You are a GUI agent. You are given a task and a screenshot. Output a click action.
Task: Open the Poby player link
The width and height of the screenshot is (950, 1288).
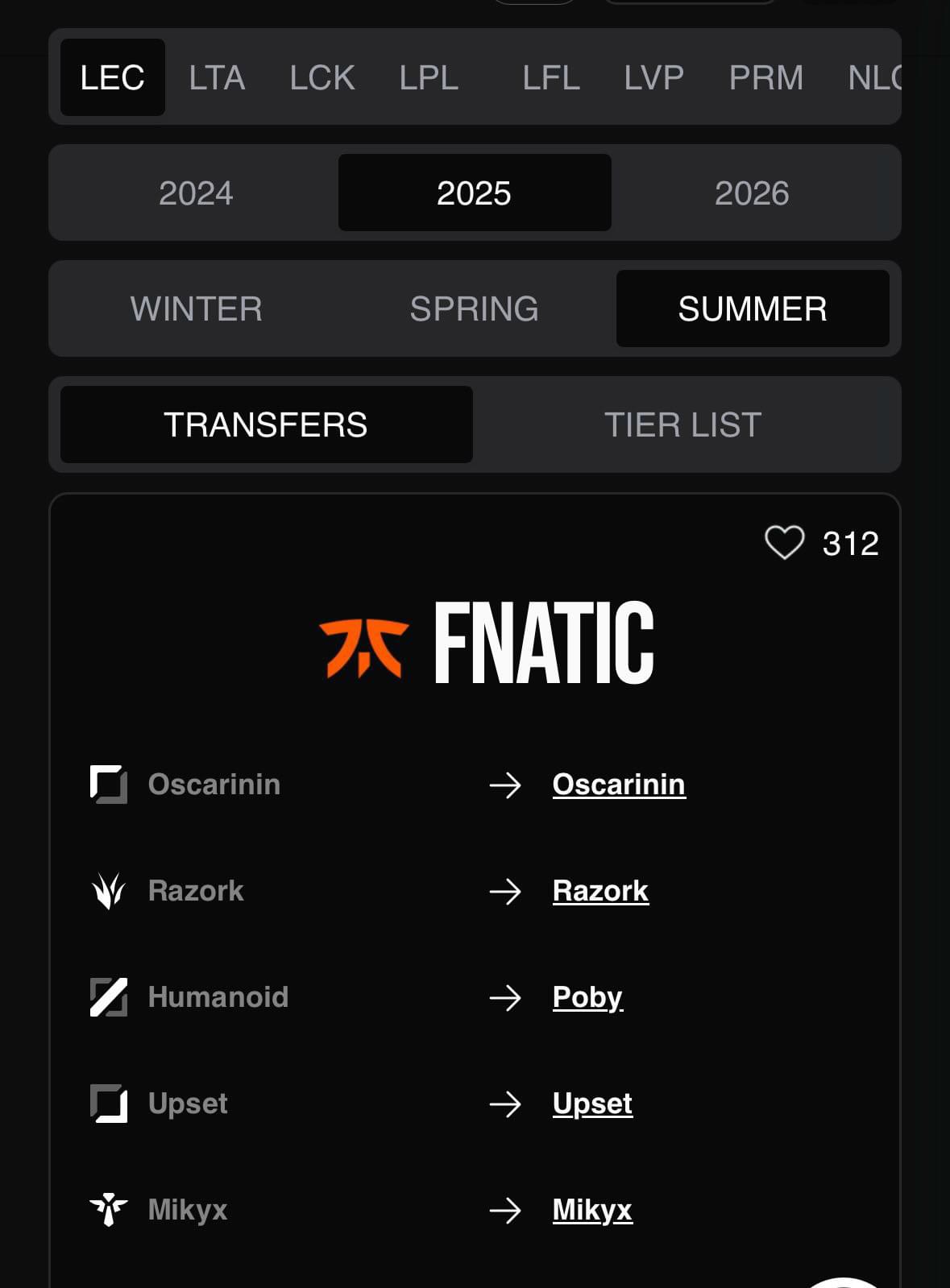588,998
